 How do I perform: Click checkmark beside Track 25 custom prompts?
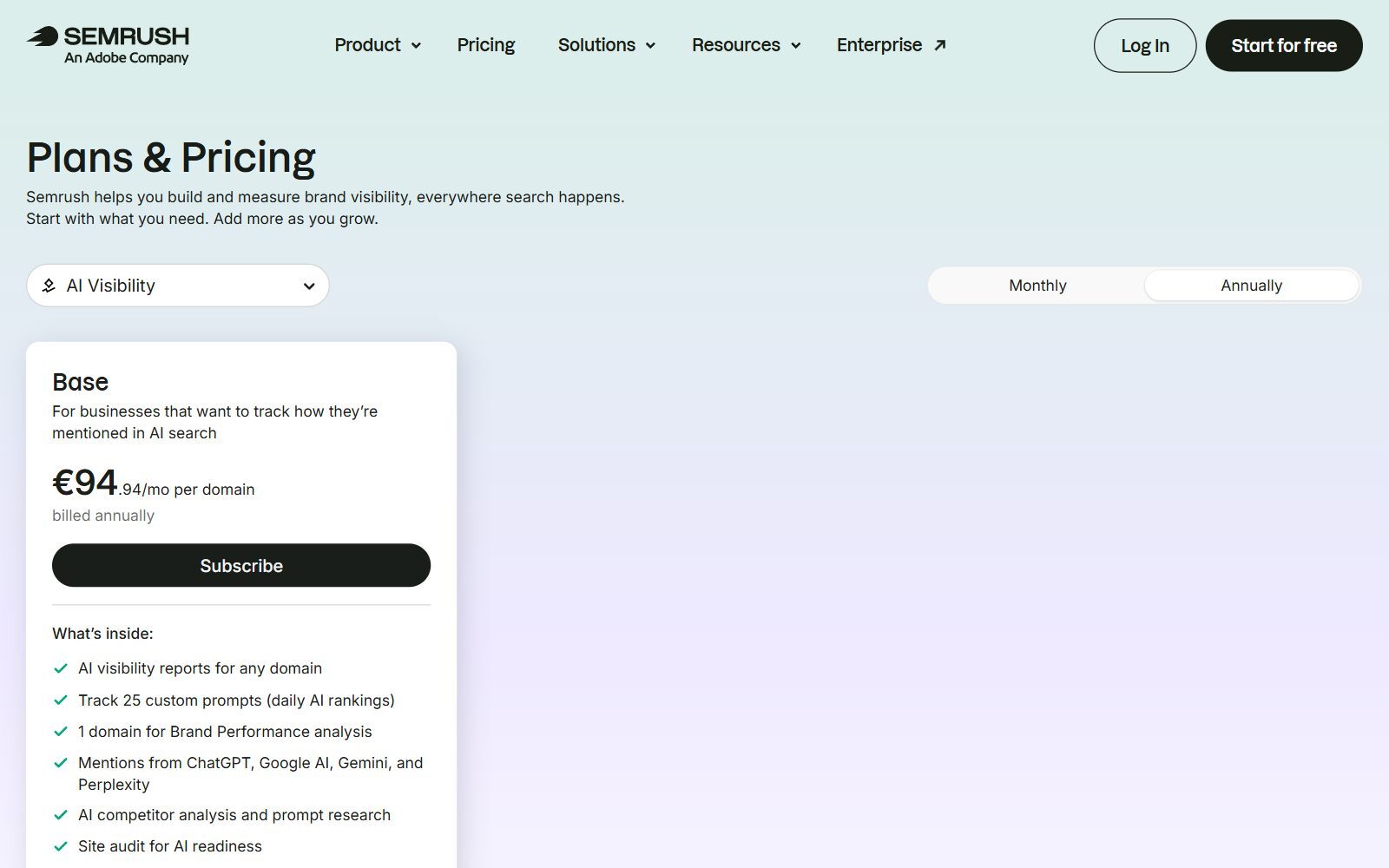[61, 700]
